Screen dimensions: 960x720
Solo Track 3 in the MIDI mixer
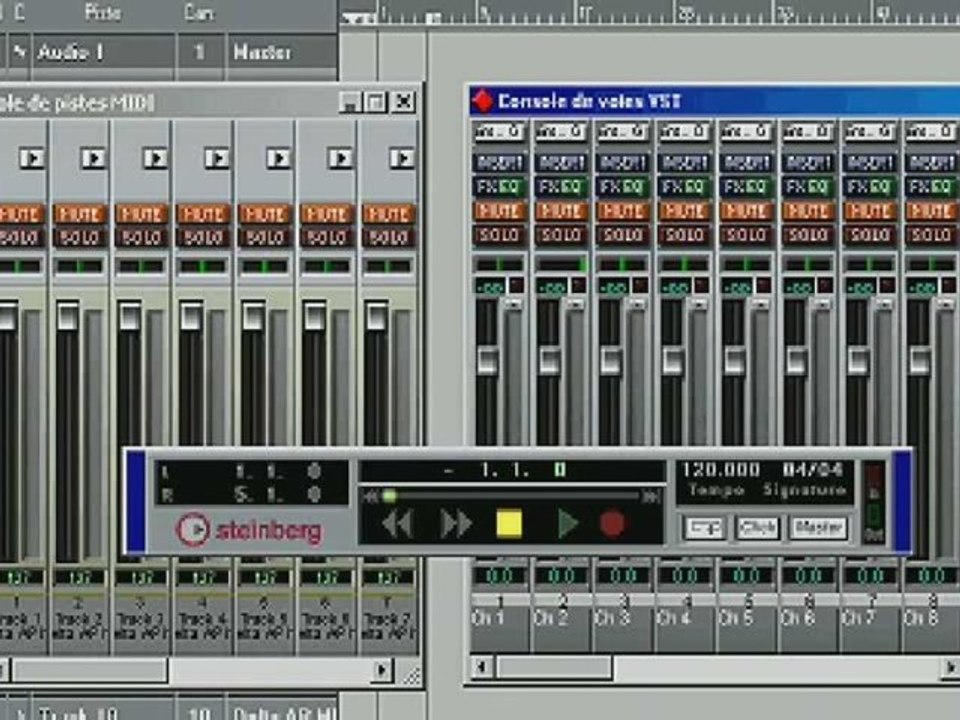[x=141, y=238]
